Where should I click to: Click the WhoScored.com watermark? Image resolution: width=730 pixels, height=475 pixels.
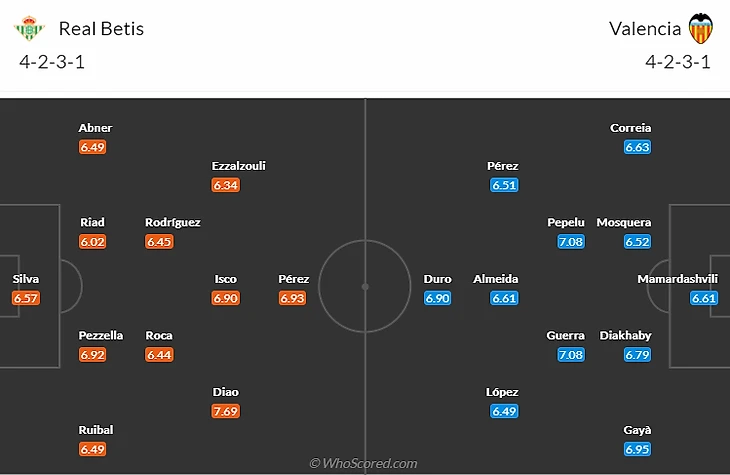[x=364, y=463]
